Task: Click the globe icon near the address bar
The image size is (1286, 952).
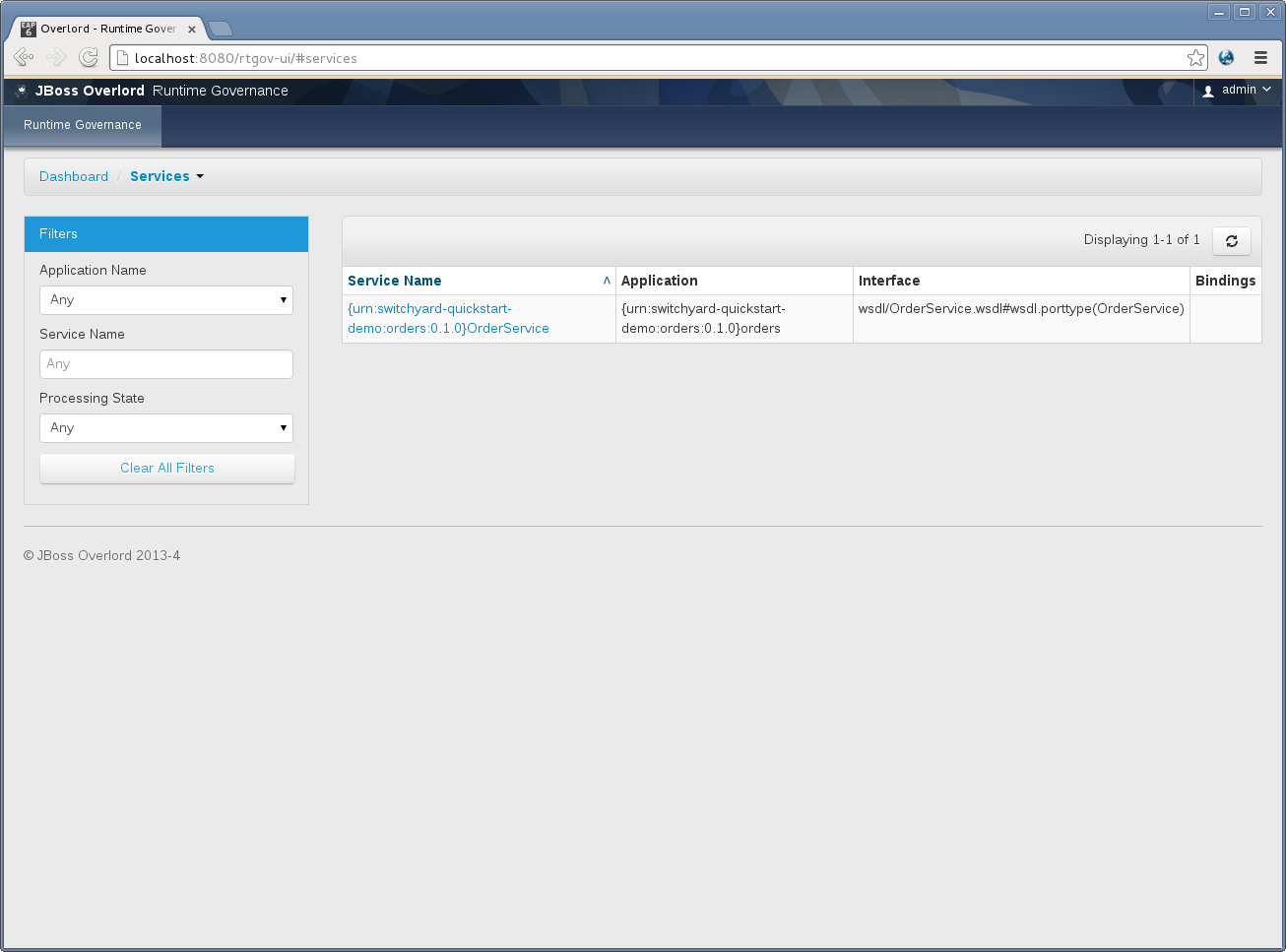Action: tap(1226, 57)
